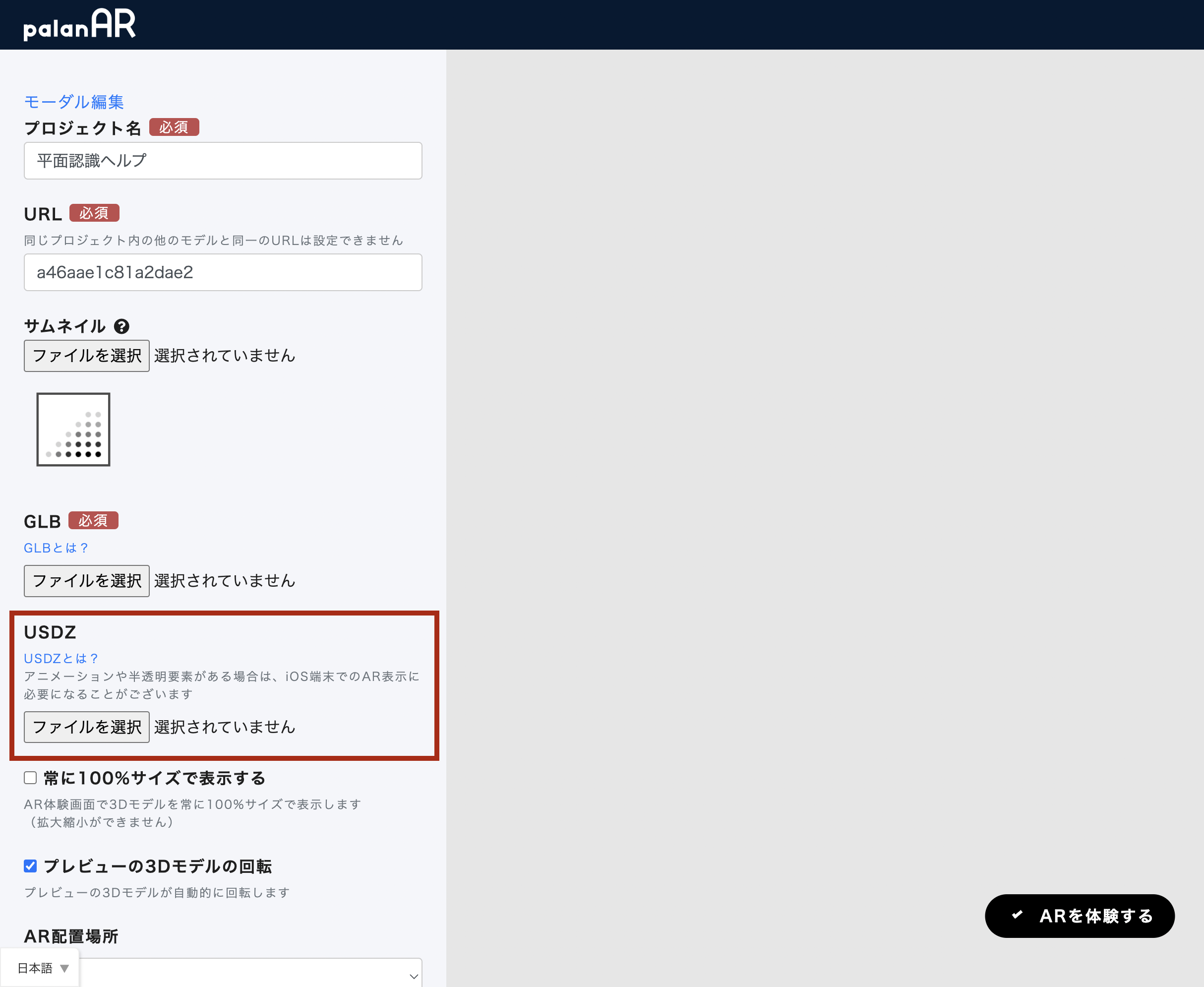Choose a file for the thumbnail

click(87, 356)
